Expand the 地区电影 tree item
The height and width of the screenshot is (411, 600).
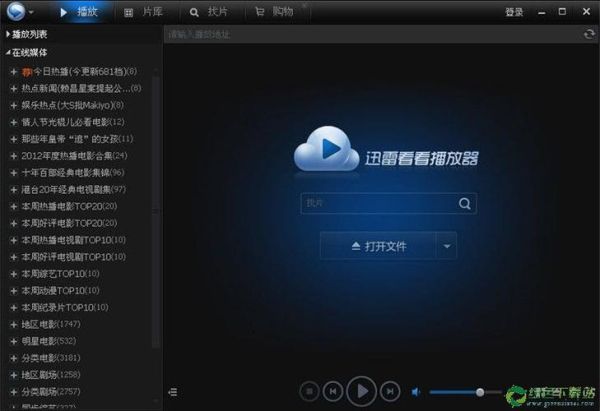coord(13,325)
